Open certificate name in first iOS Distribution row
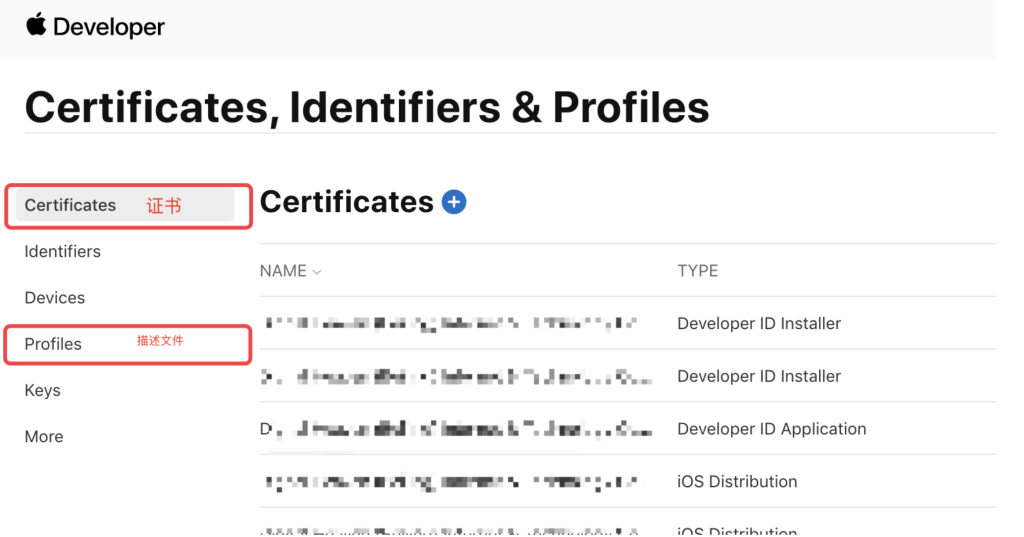The width and height of the screenshot is (1024, 537). 451,482
